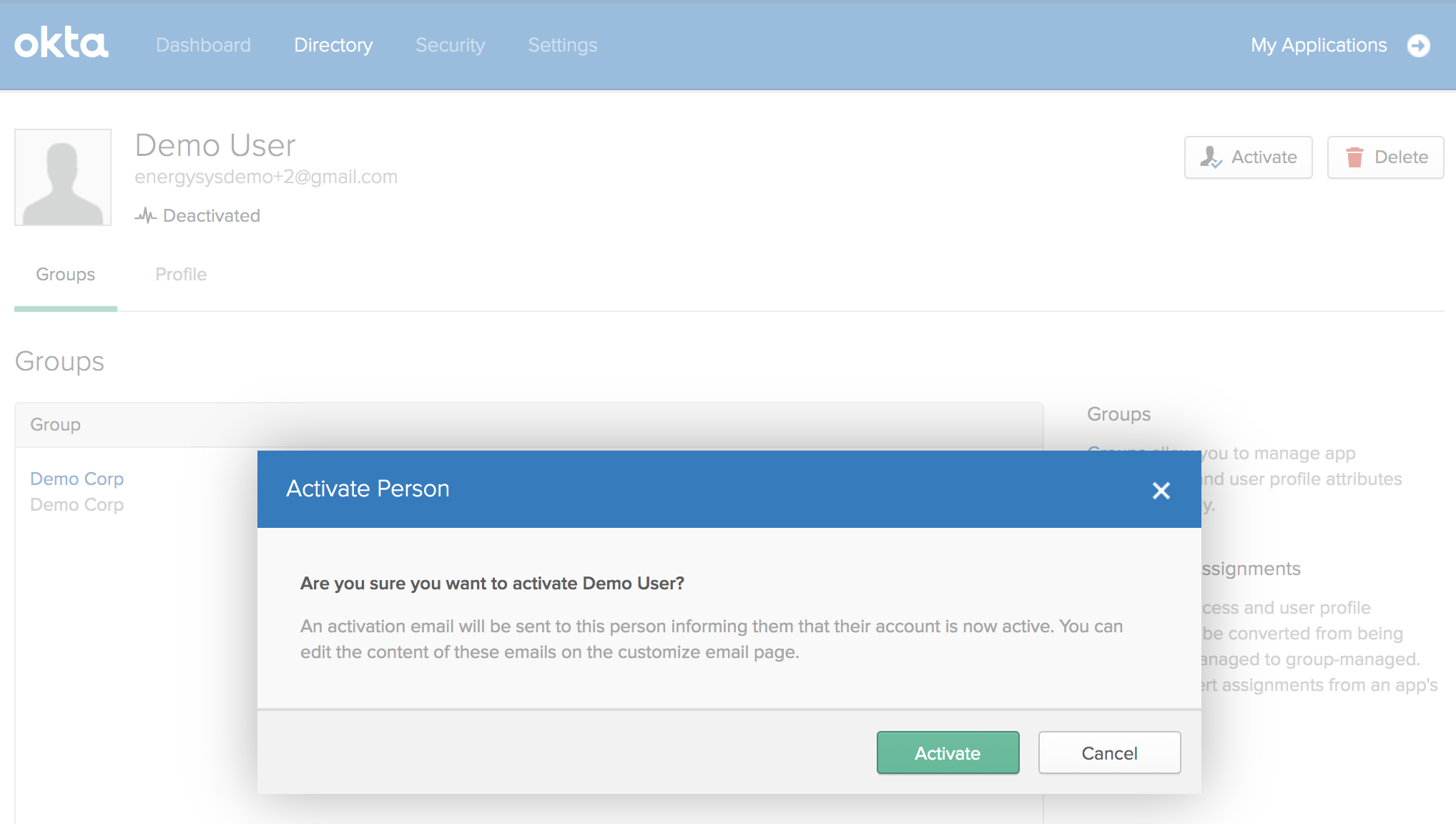Close the Activate Person dialog with X
1456x824 pixels.
(1161, 490)
